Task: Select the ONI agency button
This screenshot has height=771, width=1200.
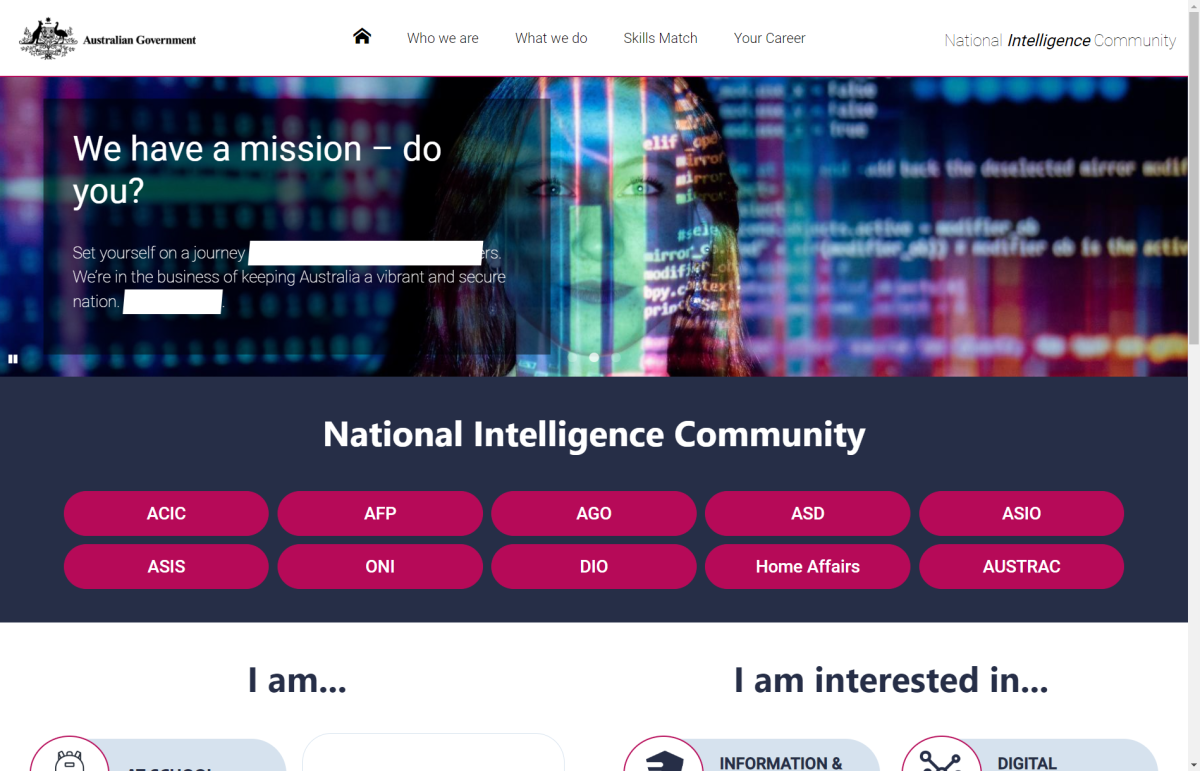Action: pyautogui.click(x=380, y=566)
